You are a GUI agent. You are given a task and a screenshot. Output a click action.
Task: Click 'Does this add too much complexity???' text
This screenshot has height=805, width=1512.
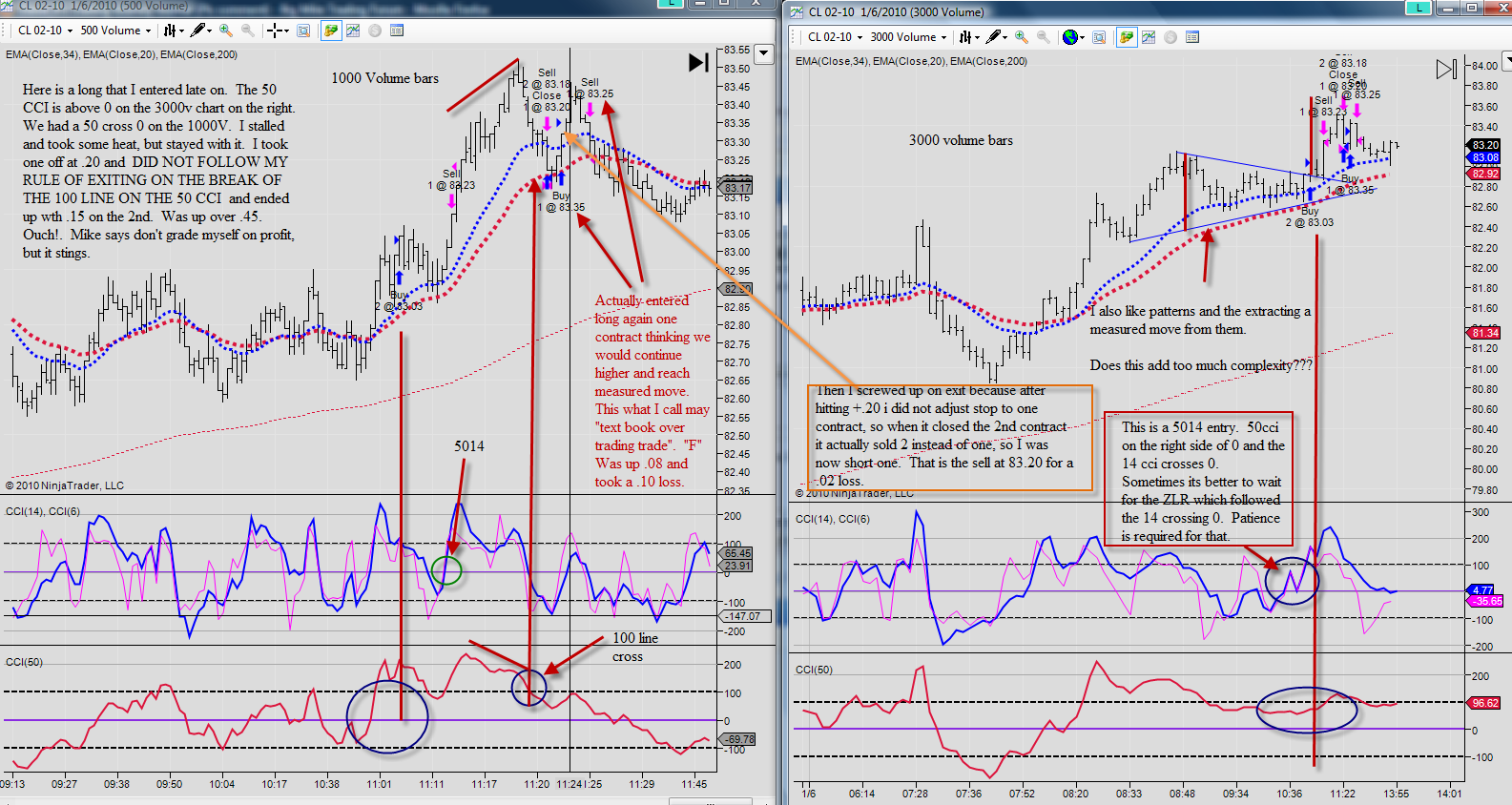click(x=1201, y=365)
